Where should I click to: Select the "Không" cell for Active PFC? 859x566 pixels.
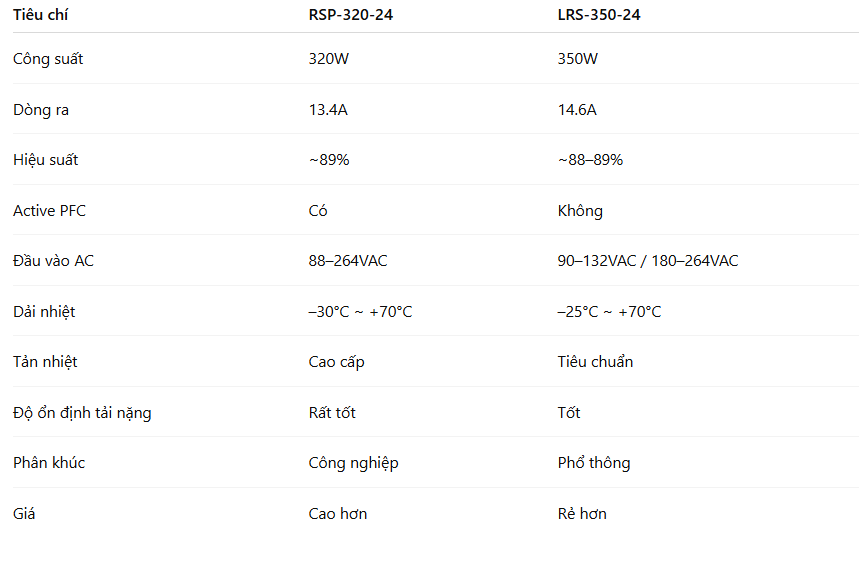click(x=580, y=211)
